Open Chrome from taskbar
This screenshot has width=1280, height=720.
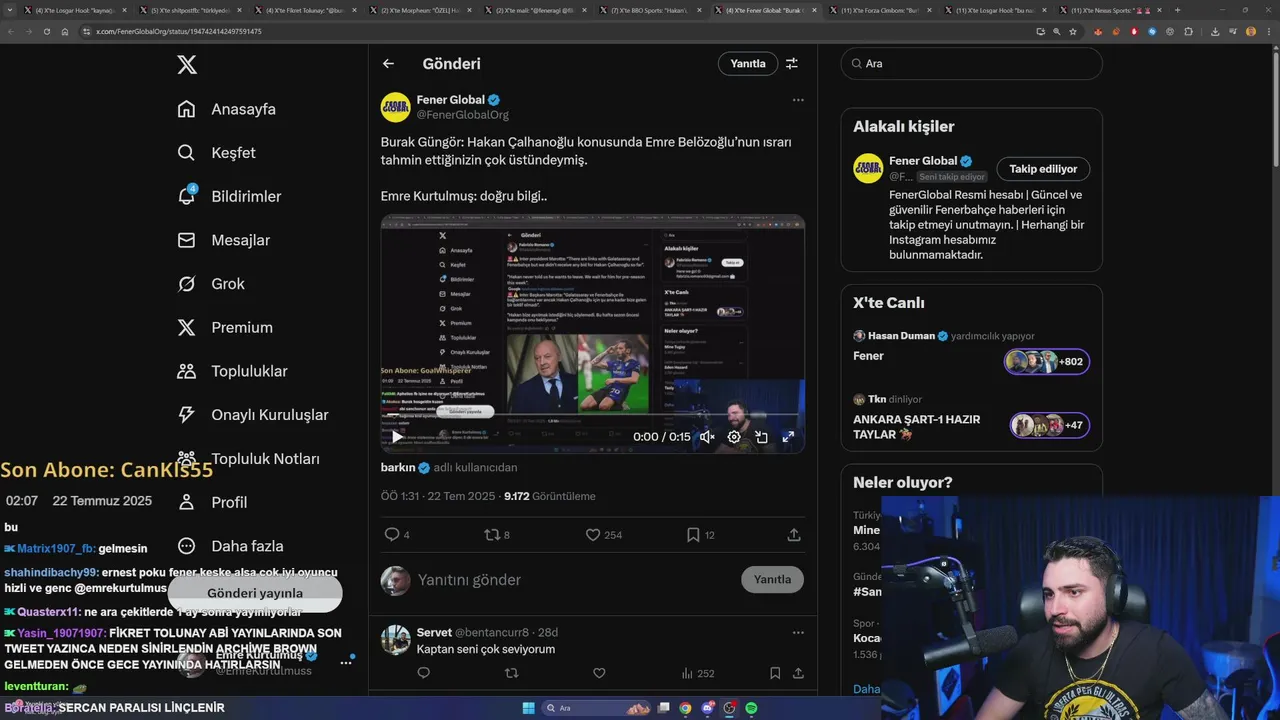[685, 708]
